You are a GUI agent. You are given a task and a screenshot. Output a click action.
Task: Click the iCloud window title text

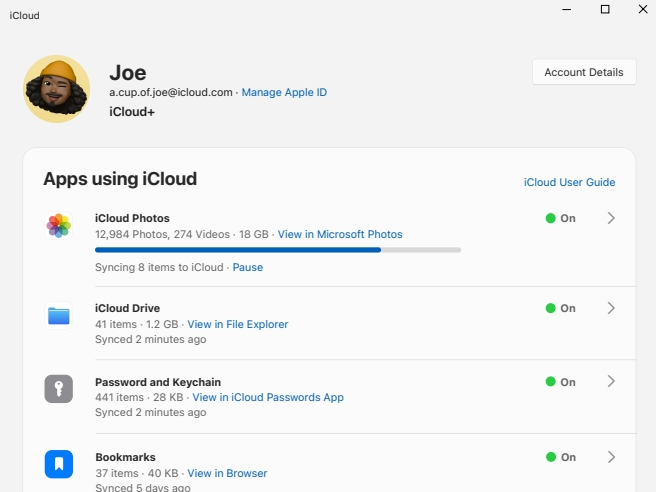[x=25, y=15]
